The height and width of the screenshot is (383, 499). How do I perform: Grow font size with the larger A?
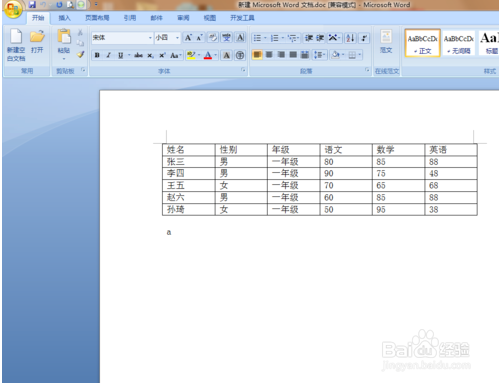tap(188, 38)
